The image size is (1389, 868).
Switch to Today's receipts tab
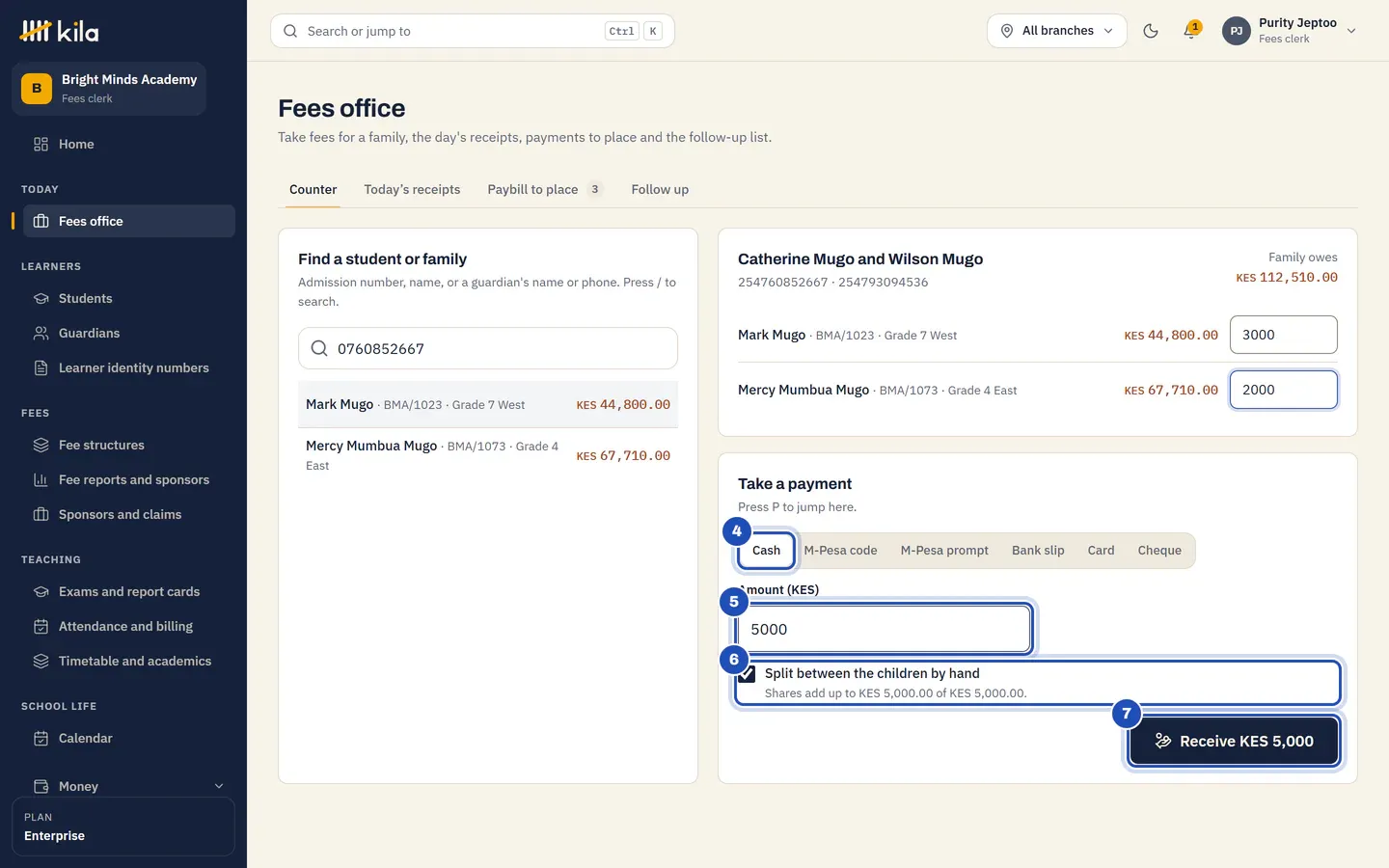tap(412, 189)
